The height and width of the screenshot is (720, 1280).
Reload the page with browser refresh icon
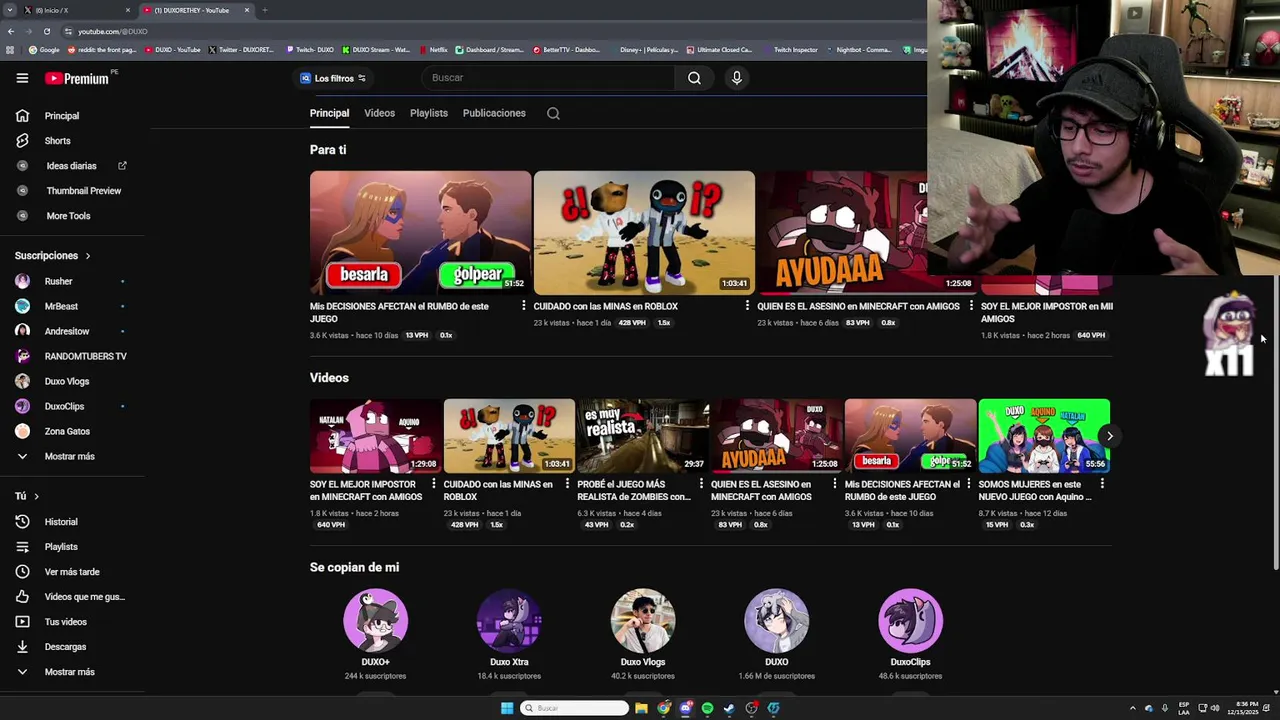(46, 31)
